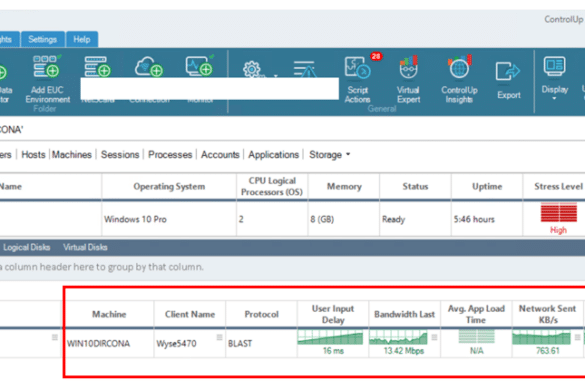Click the N/A app load time cell
The image size is (585, 390).
(476, 343)
